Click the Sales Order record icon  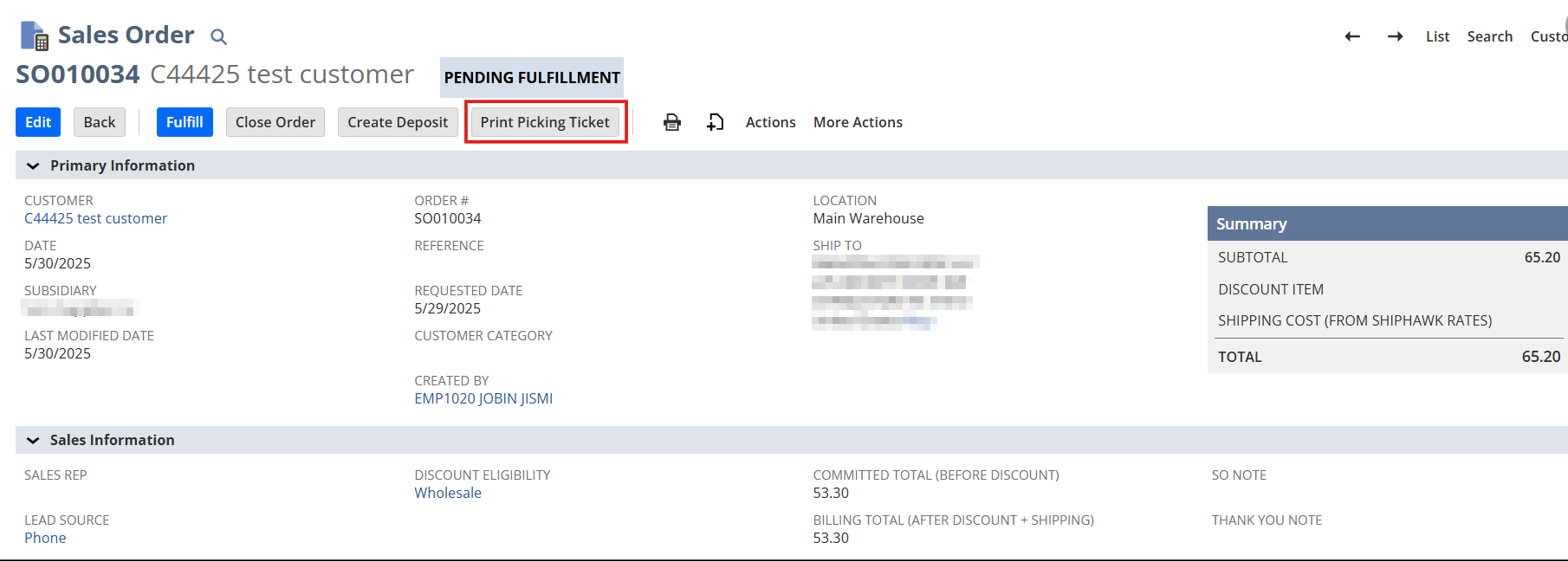[35, 36]
